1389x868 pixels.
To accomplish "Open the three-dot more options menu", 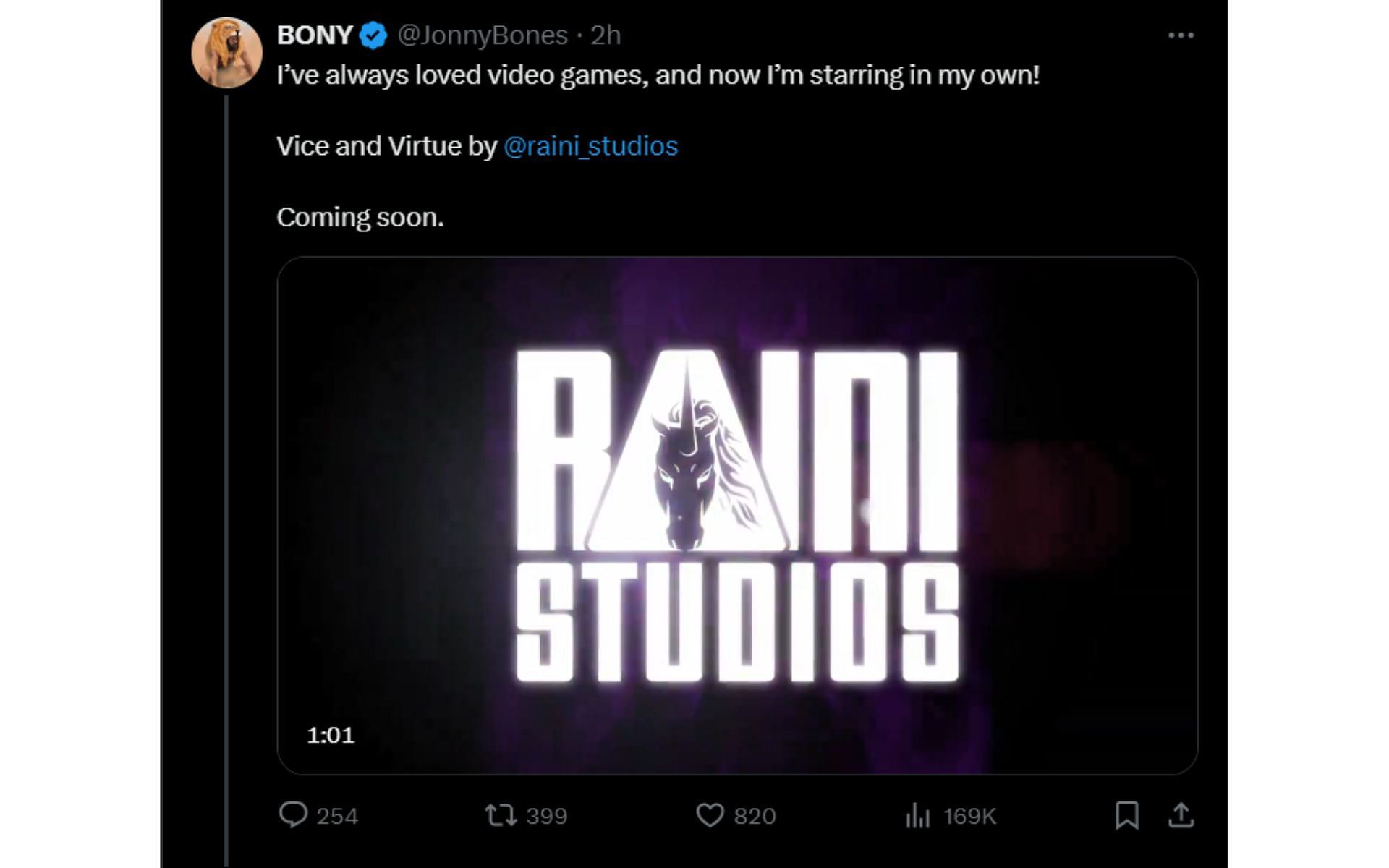I will 1181,35.
